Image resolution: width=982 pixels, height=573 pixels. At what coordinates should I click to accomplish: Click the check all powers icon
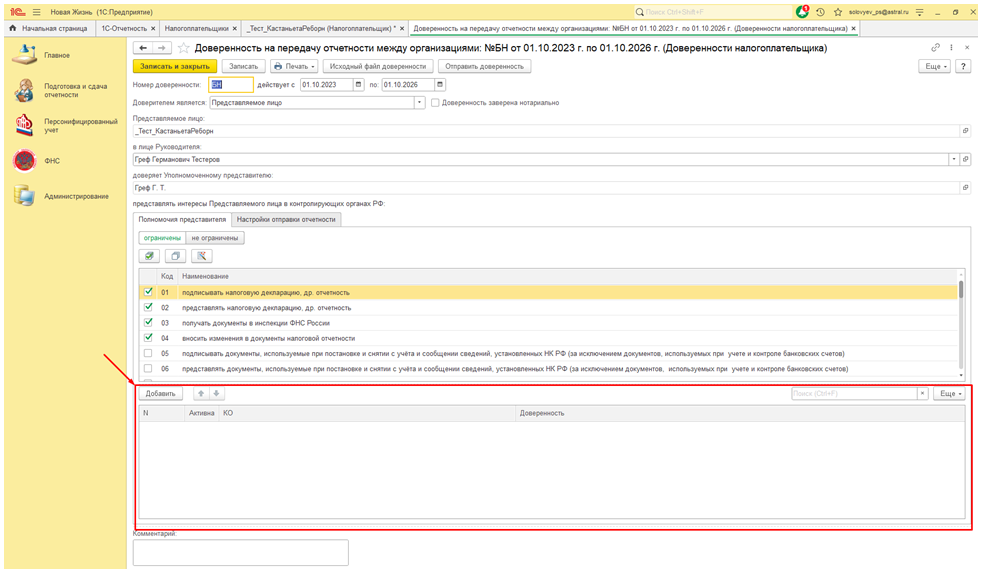[149, 256]
